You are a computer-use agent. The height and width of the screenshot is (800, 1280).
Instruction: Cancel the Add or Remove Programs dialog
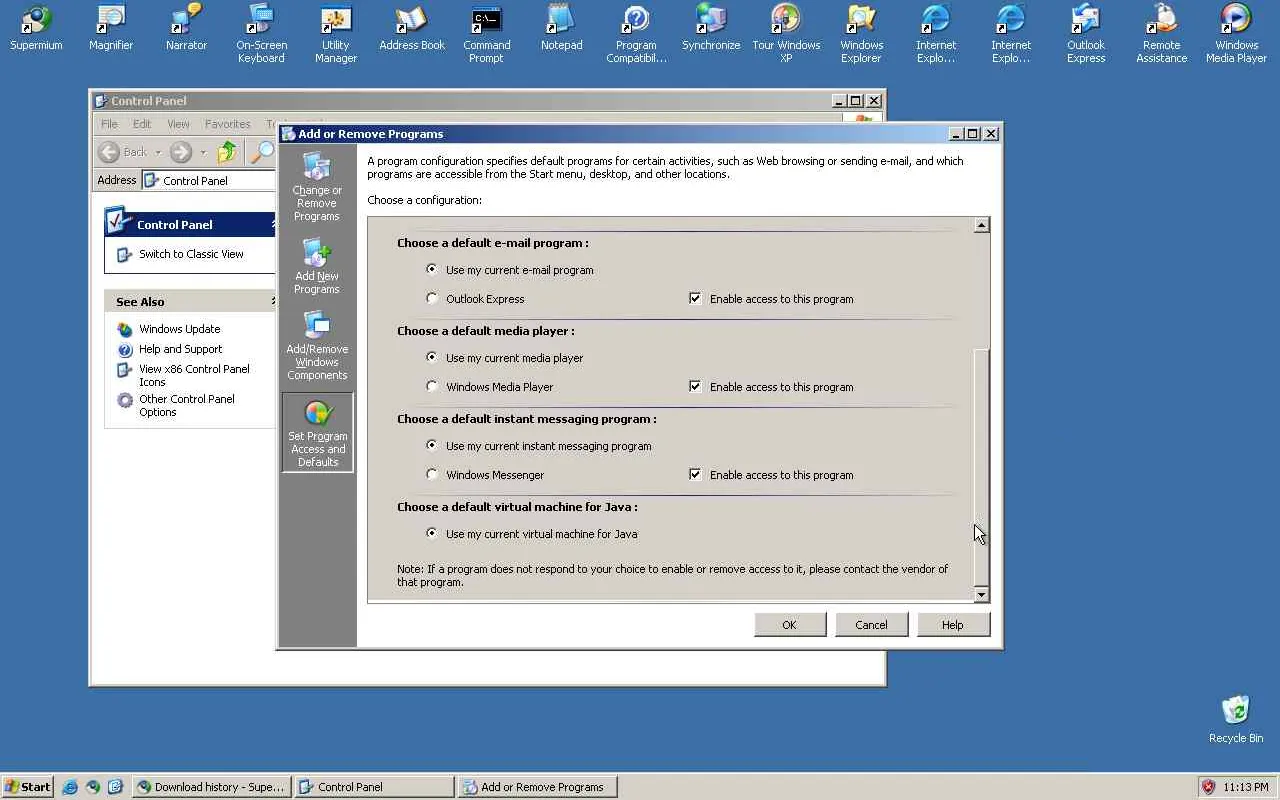click(x=871, y=625)
